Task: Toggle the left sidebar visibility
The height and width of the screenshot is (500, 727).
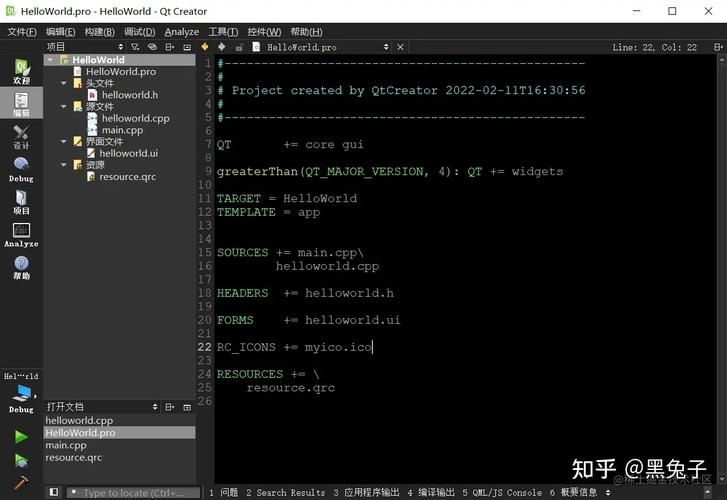Action: coord(54,492)
